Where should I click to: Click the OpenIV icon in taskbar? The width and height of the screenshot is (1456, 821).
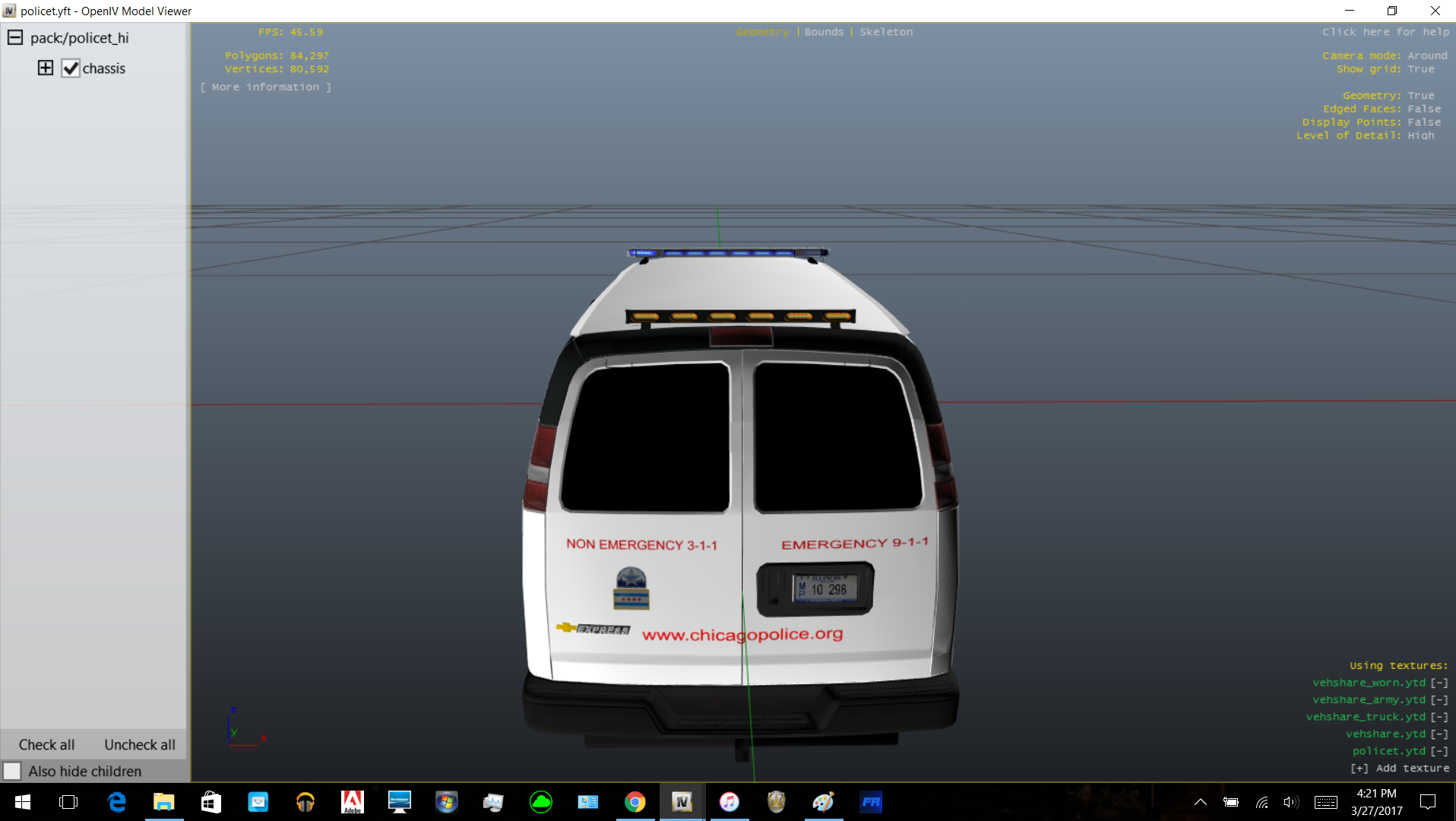click(x=682, y=802)
